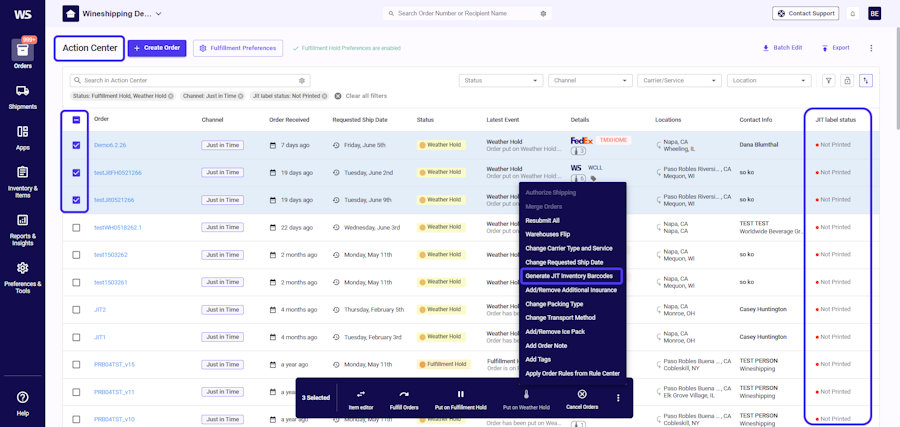Check the test1503261 order checkbox
The height and width of the screenshot is (427, 900).
pyautogui.click(x=76, y=282)
